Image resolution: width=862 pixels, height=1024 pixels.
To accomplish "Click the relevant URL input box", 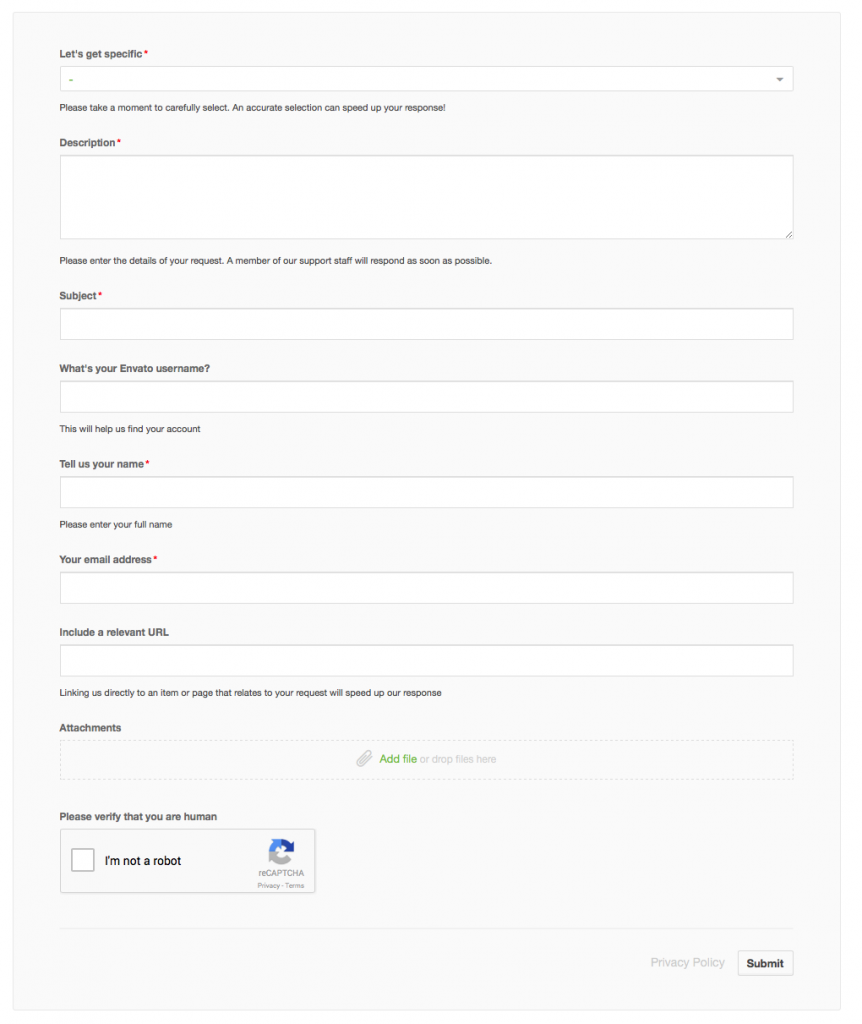I will (x=426, y=661).
